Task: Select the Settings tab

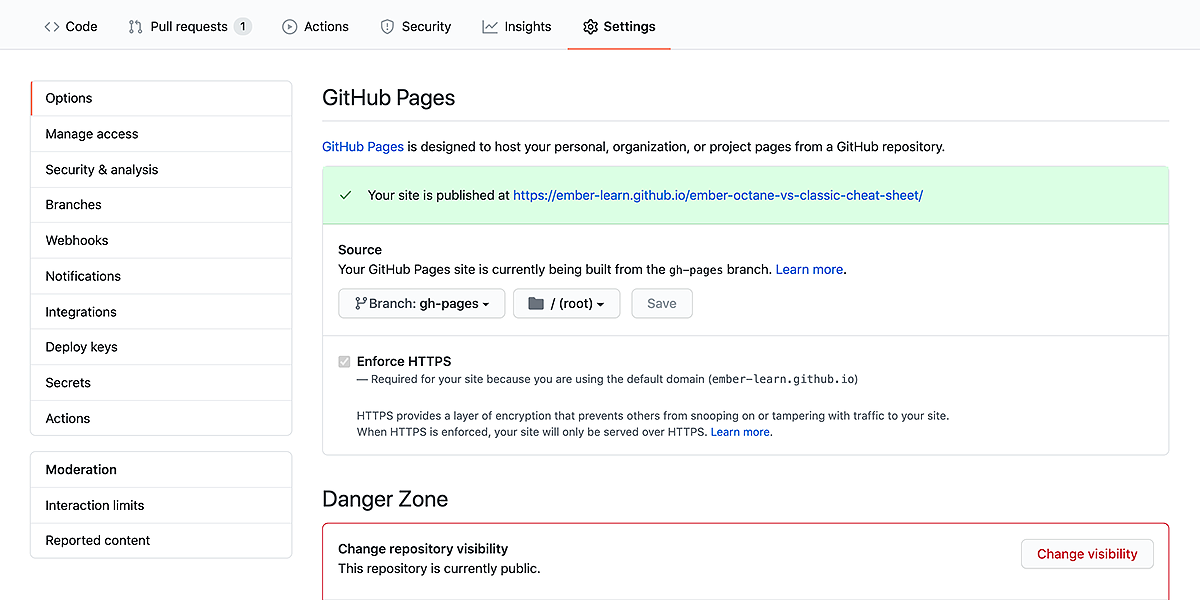Action: 619,26
